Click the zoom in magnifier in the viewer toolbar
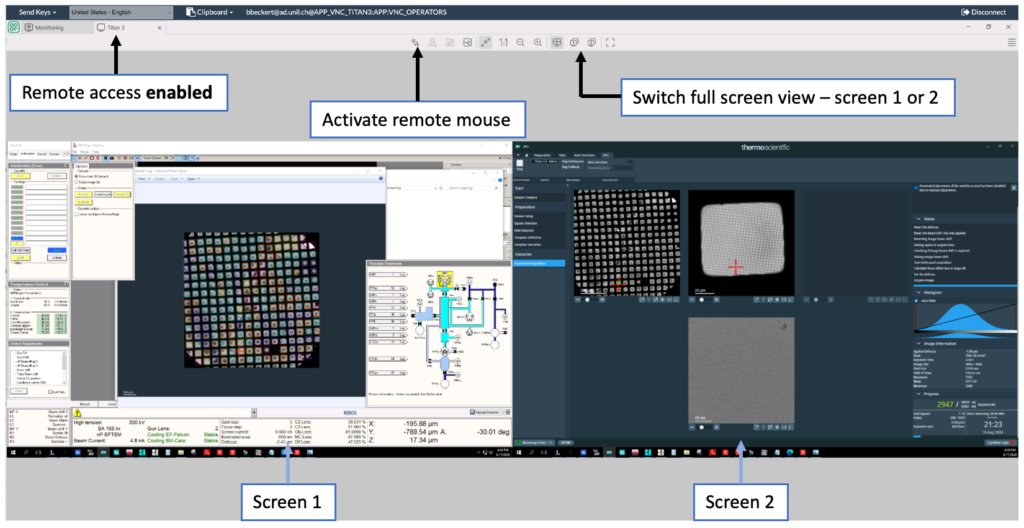Viewport: 1024px width, 528px height. coord(537,42)
